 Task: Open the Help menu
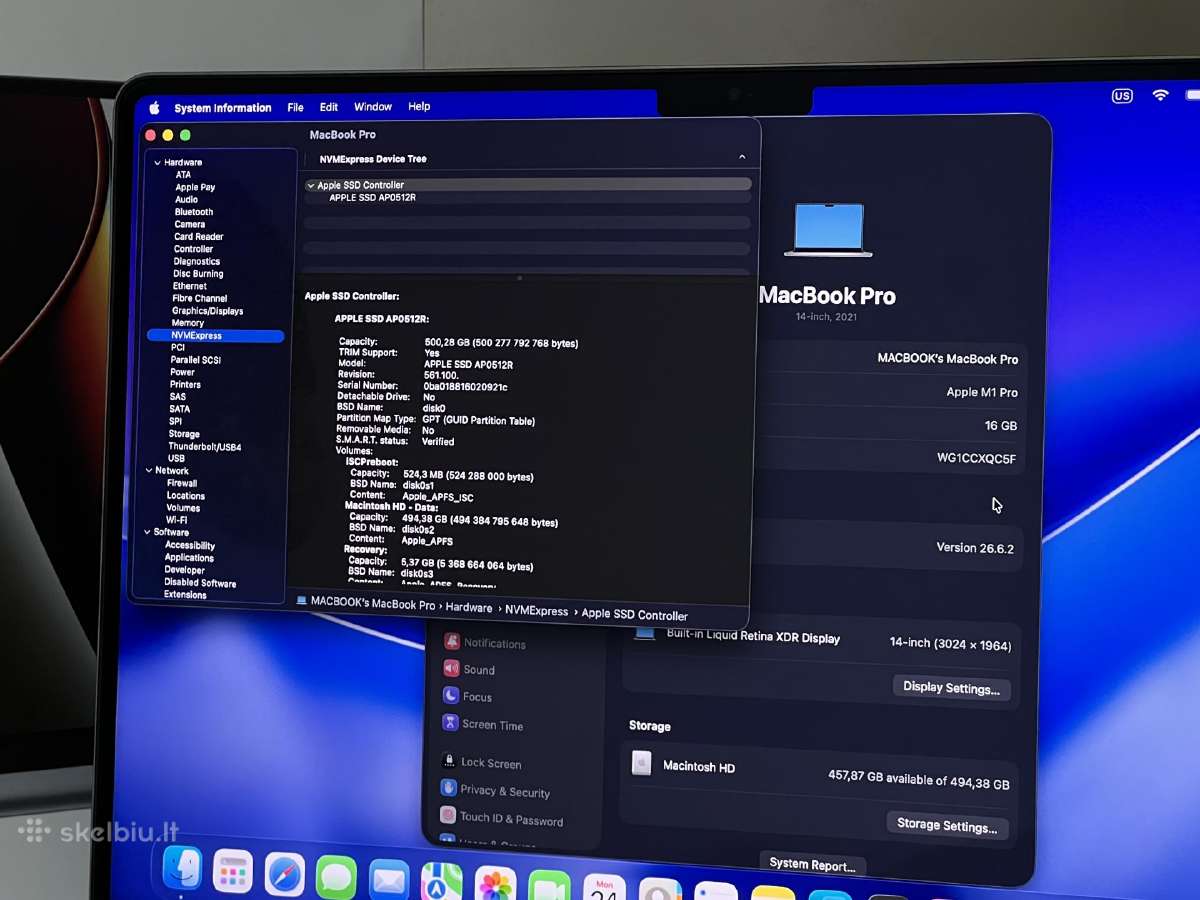pos(419,107)
